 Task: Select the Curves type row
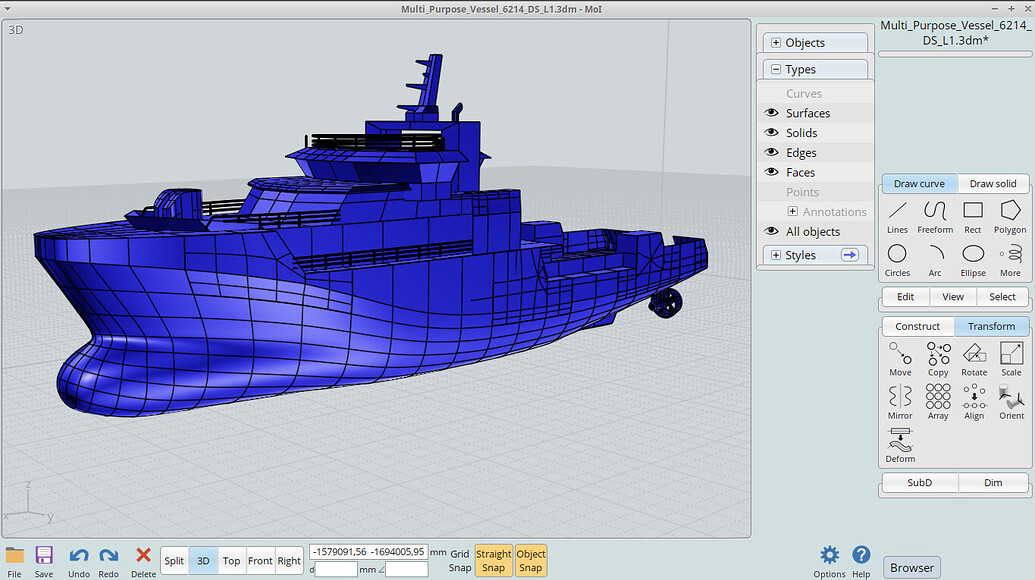815,93
